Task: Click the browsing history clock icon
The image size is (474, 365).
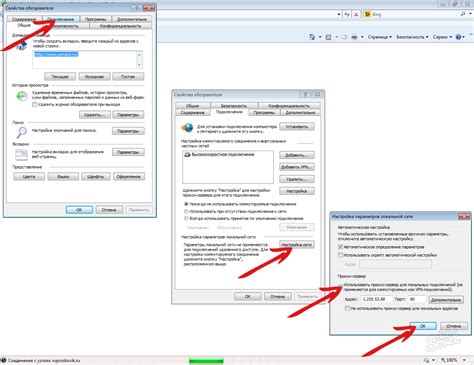Action: pyautogui.click(x=22, y=96)
